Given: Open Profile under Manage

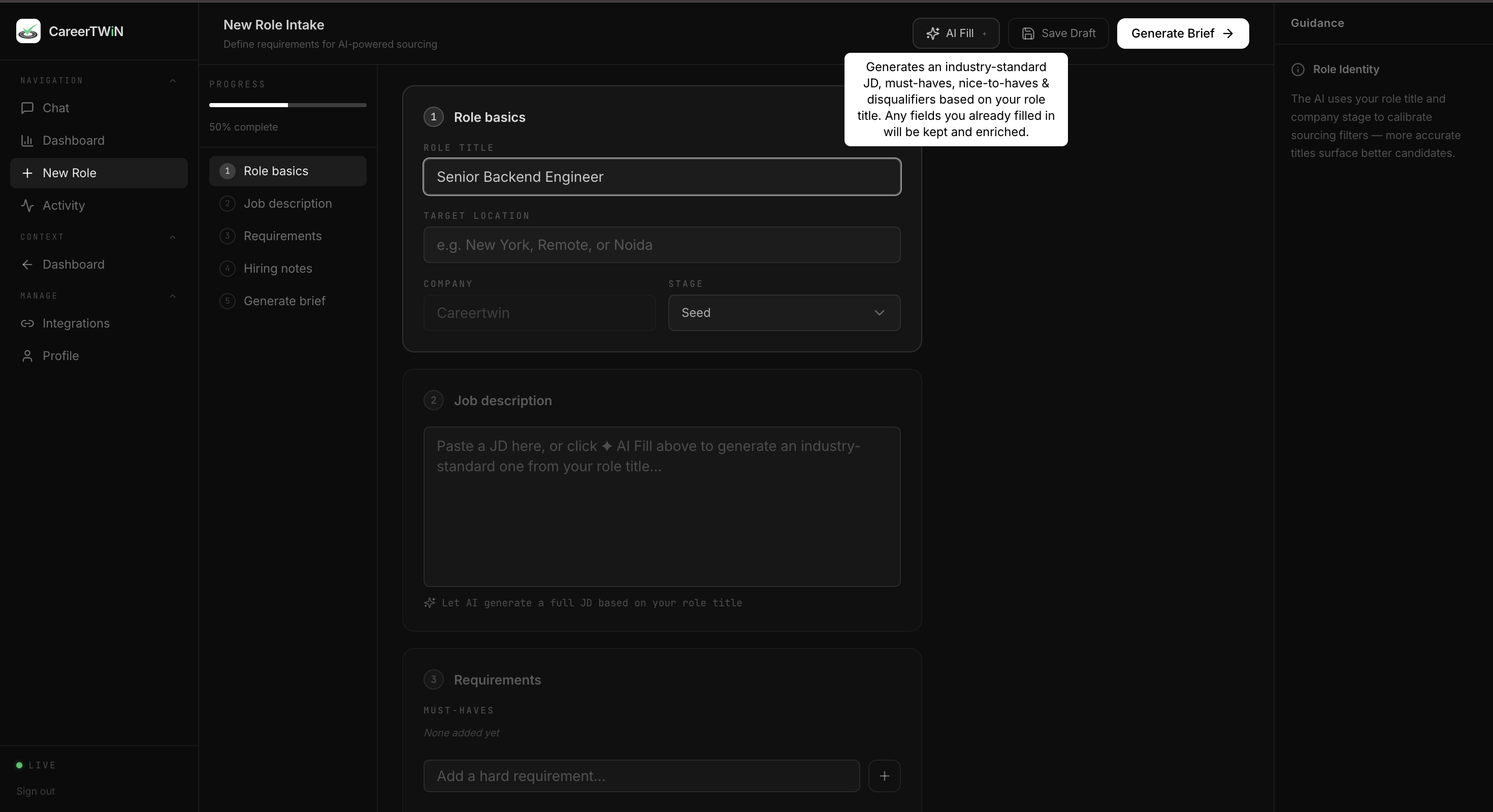Looking at the screenshot, I should click(x=99, y=356).
